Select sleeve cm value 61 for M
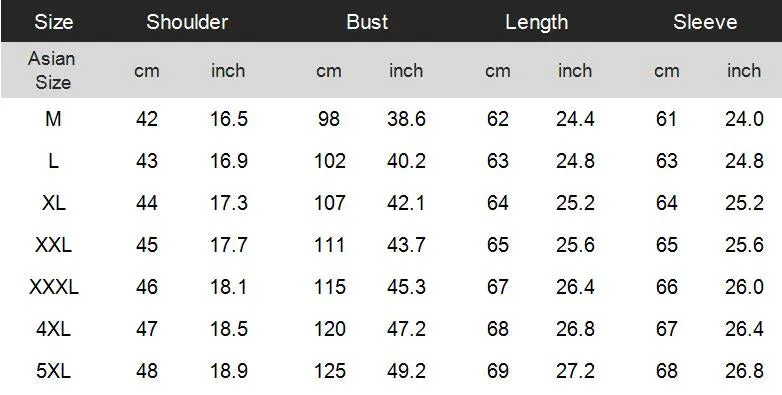 pos(666,119)
